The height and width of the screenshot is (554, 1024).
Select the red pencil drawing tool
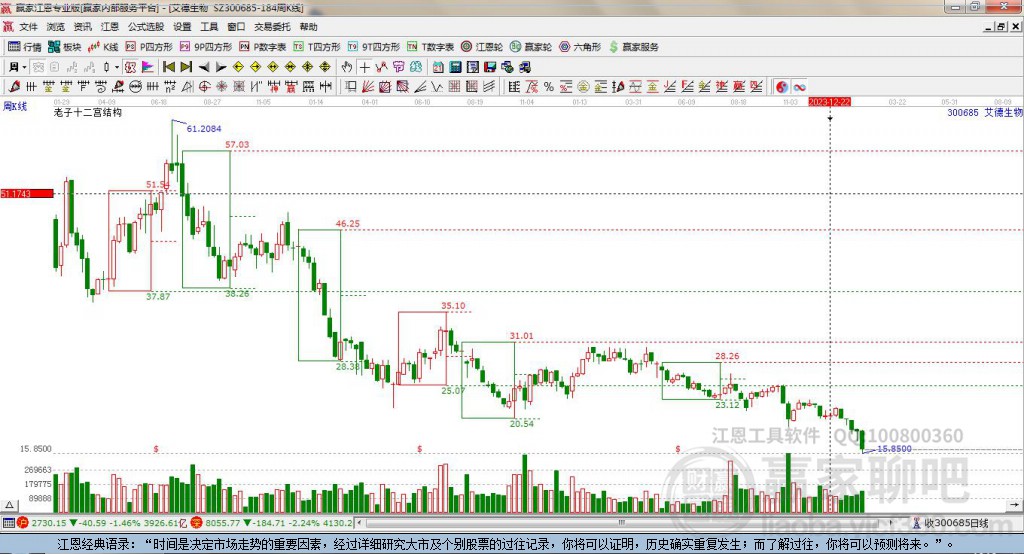14,87
